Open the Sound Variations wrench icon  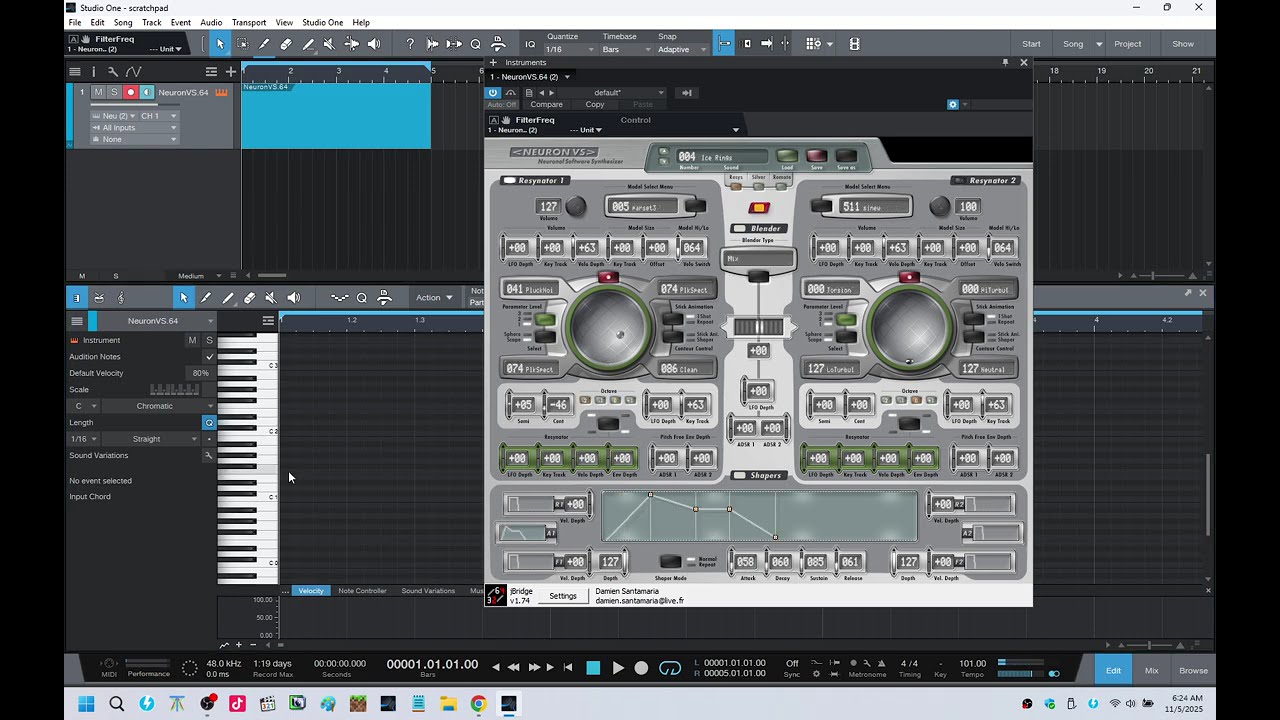point(208,455)
